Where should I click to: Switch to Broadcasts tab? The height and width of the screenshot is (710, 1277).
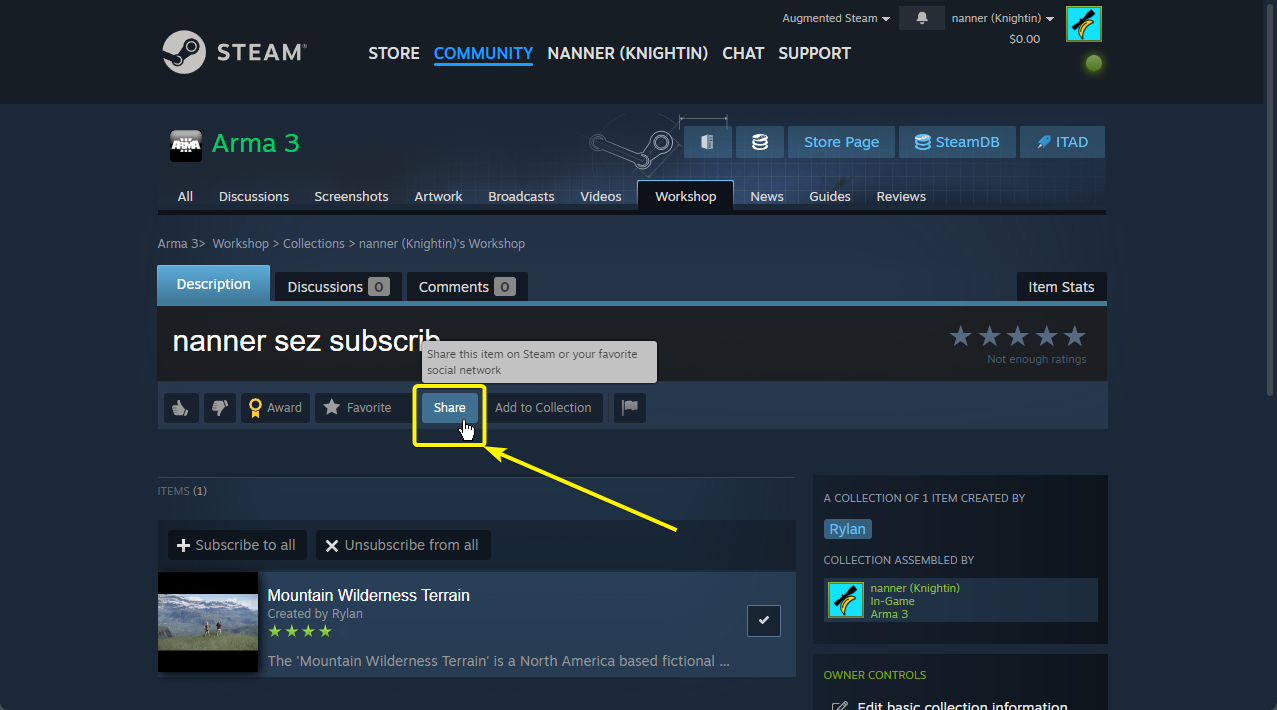pyautogui.click(x=521, y=196)
